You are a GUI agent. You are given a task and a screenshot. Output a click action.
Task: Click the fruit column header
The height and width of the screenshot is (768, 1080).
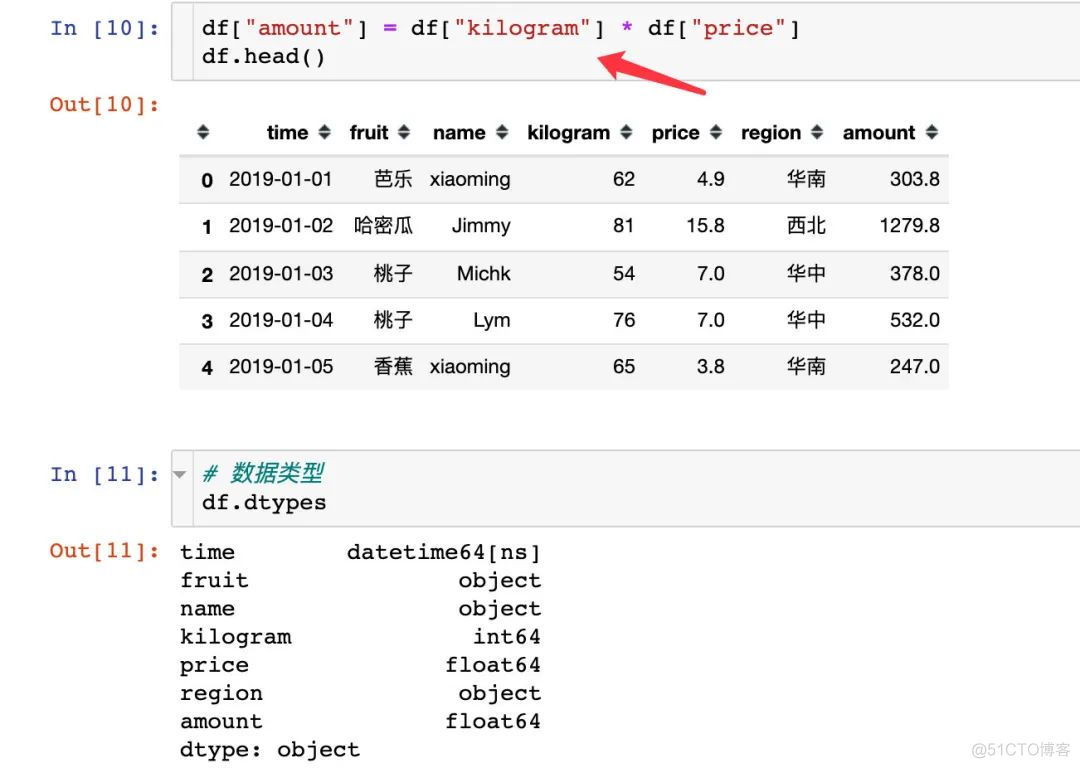[x=369, y=132]
